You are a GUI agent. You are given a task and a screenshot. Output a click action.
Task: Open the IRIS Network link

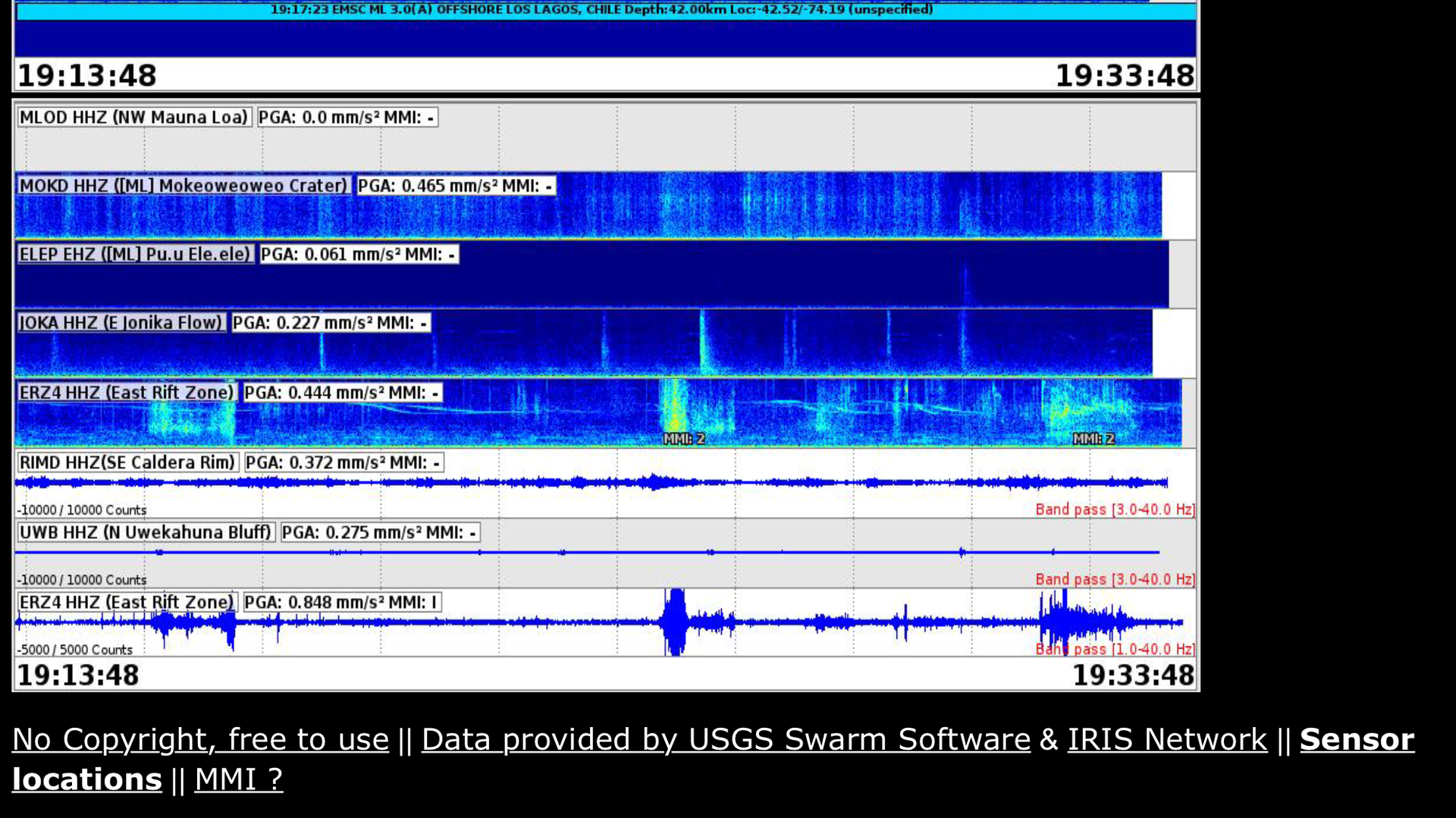pos(1166,739)
